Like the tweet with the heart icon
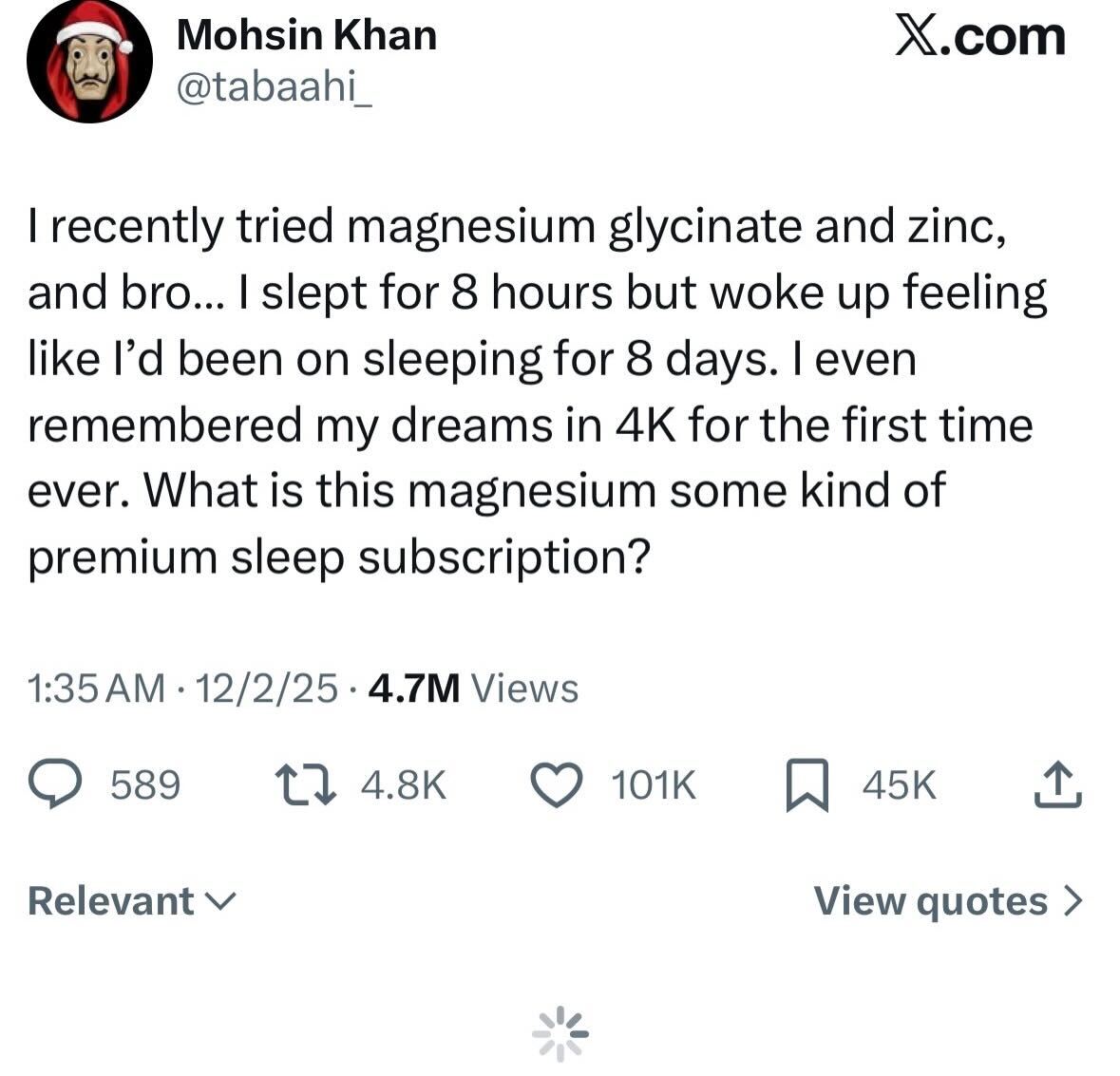This screenshot has height=1076, width=1120. [x=557, y=786]
